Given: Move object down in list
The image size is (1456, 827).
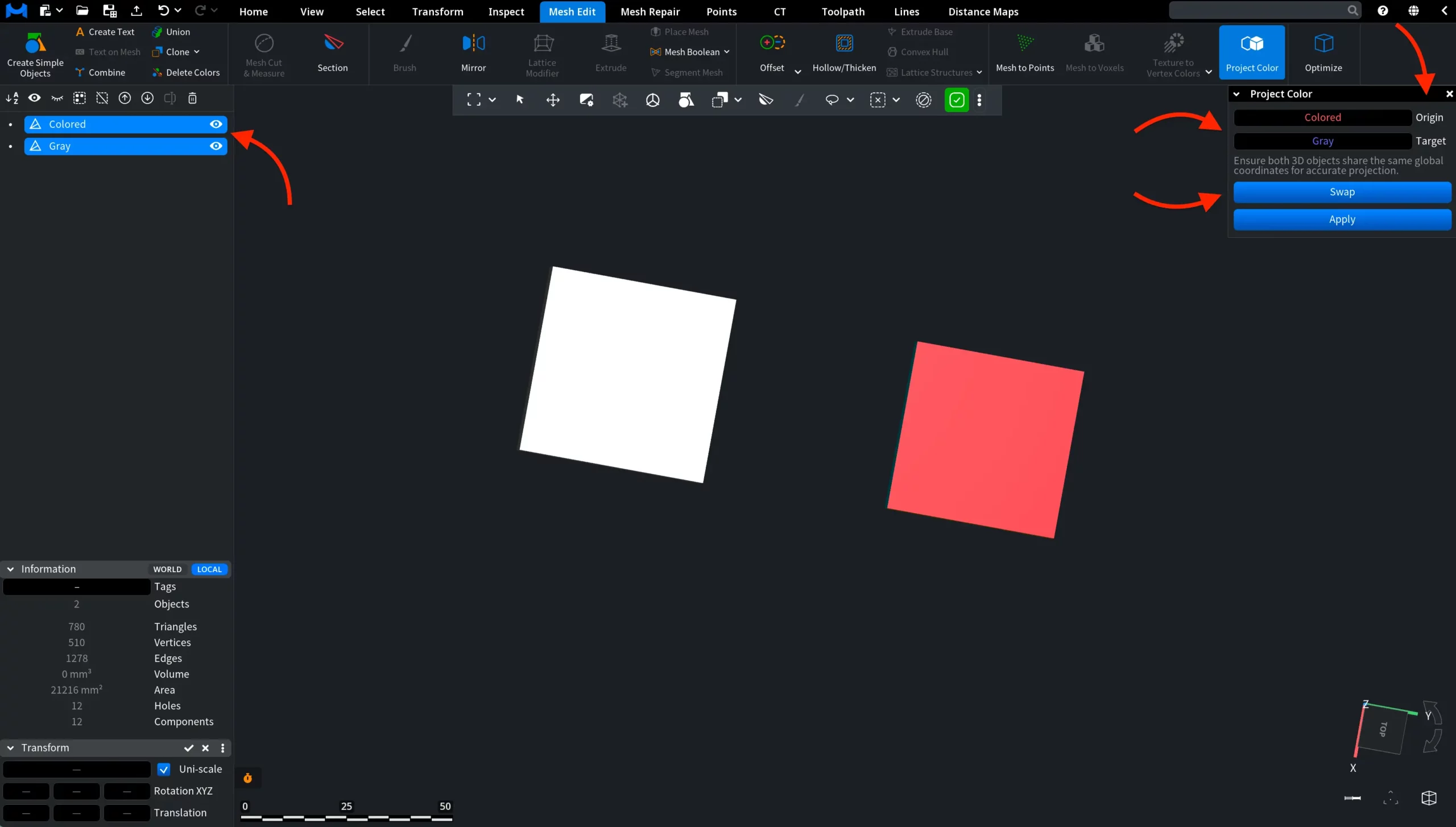Looking at the screenshot, I should click(147, 98).
